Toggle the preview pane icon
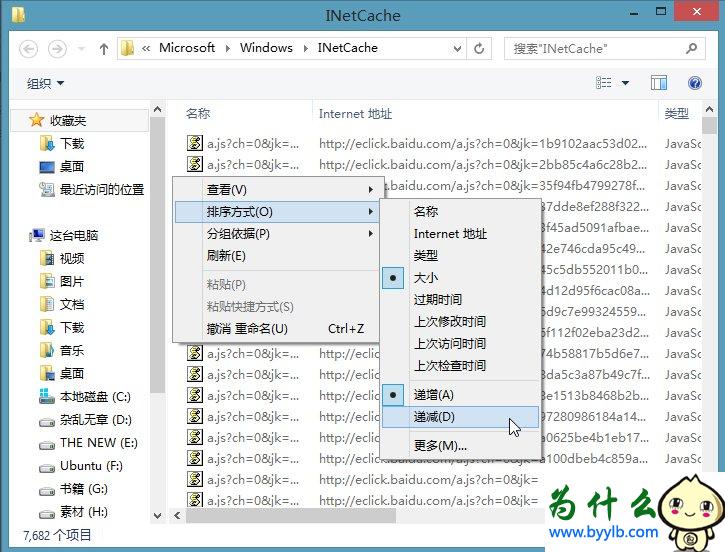725x552 pixels. (x=658, y=83)
